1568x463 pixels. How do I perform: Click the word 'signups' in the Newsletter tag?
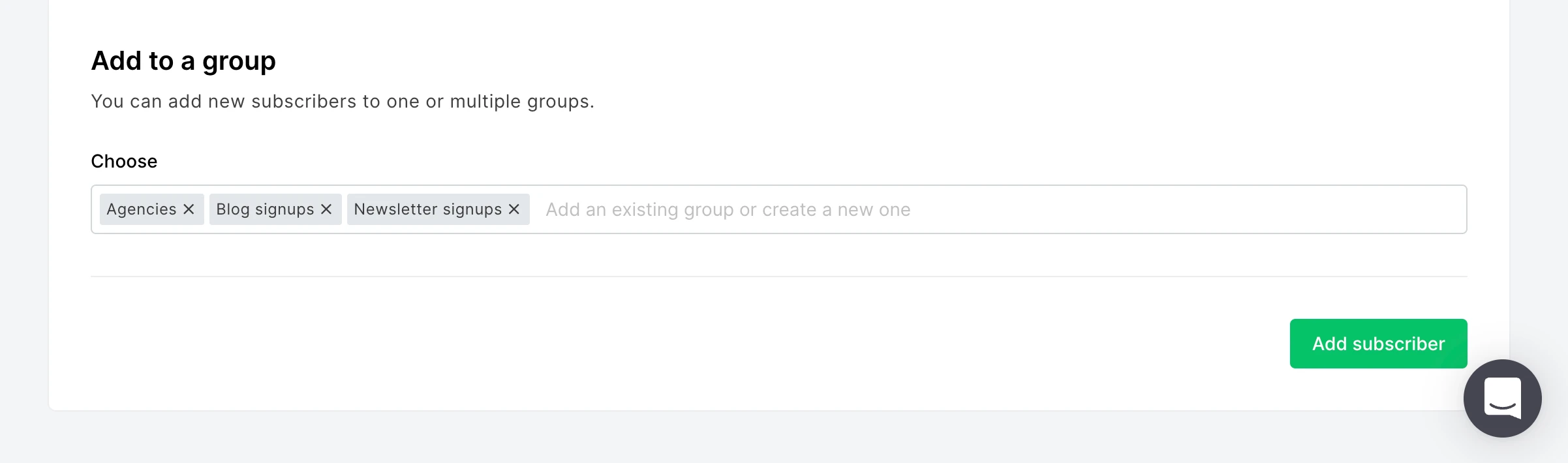point(472,210)
